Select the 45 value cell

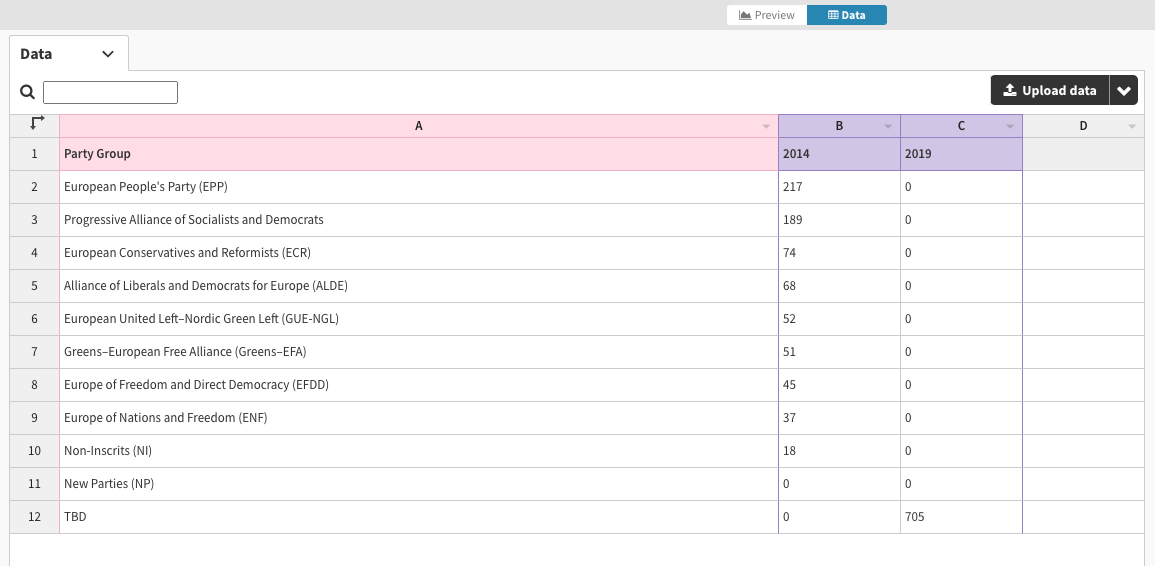pyautogui.click(x=839, y=385)
